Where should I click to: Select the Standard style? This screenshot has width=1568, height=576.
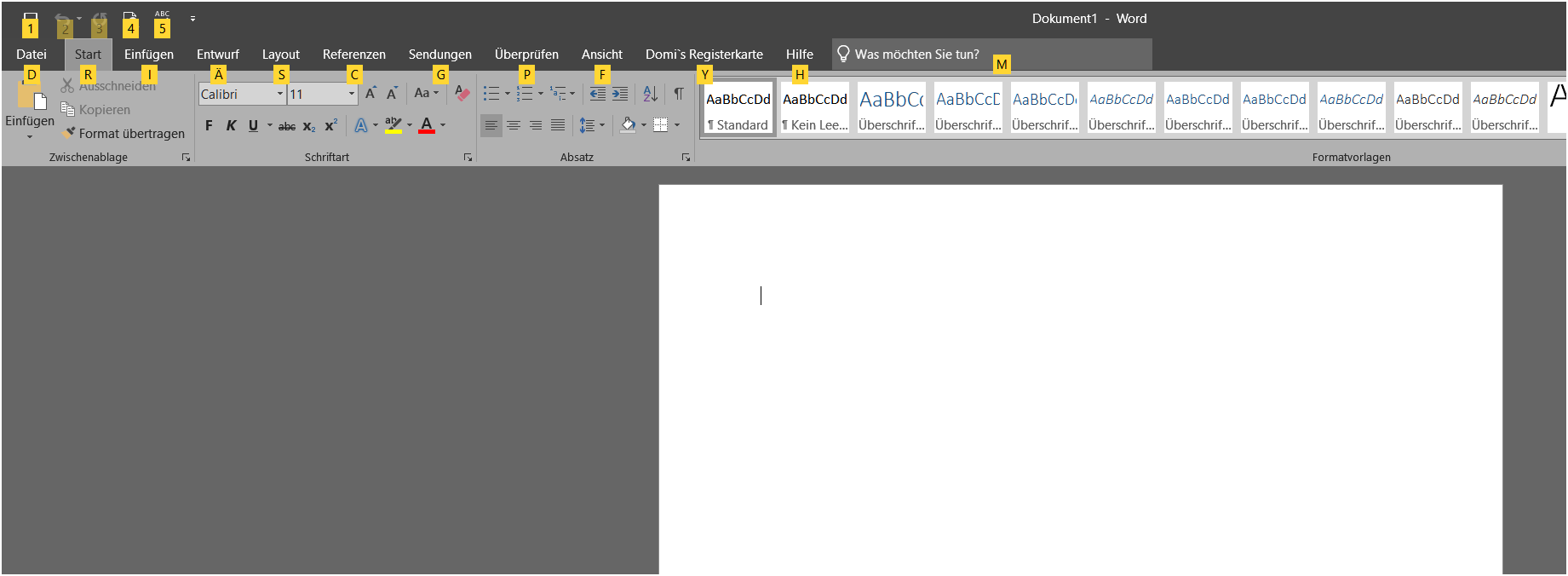pyautogui.click(x=738, y=108)
